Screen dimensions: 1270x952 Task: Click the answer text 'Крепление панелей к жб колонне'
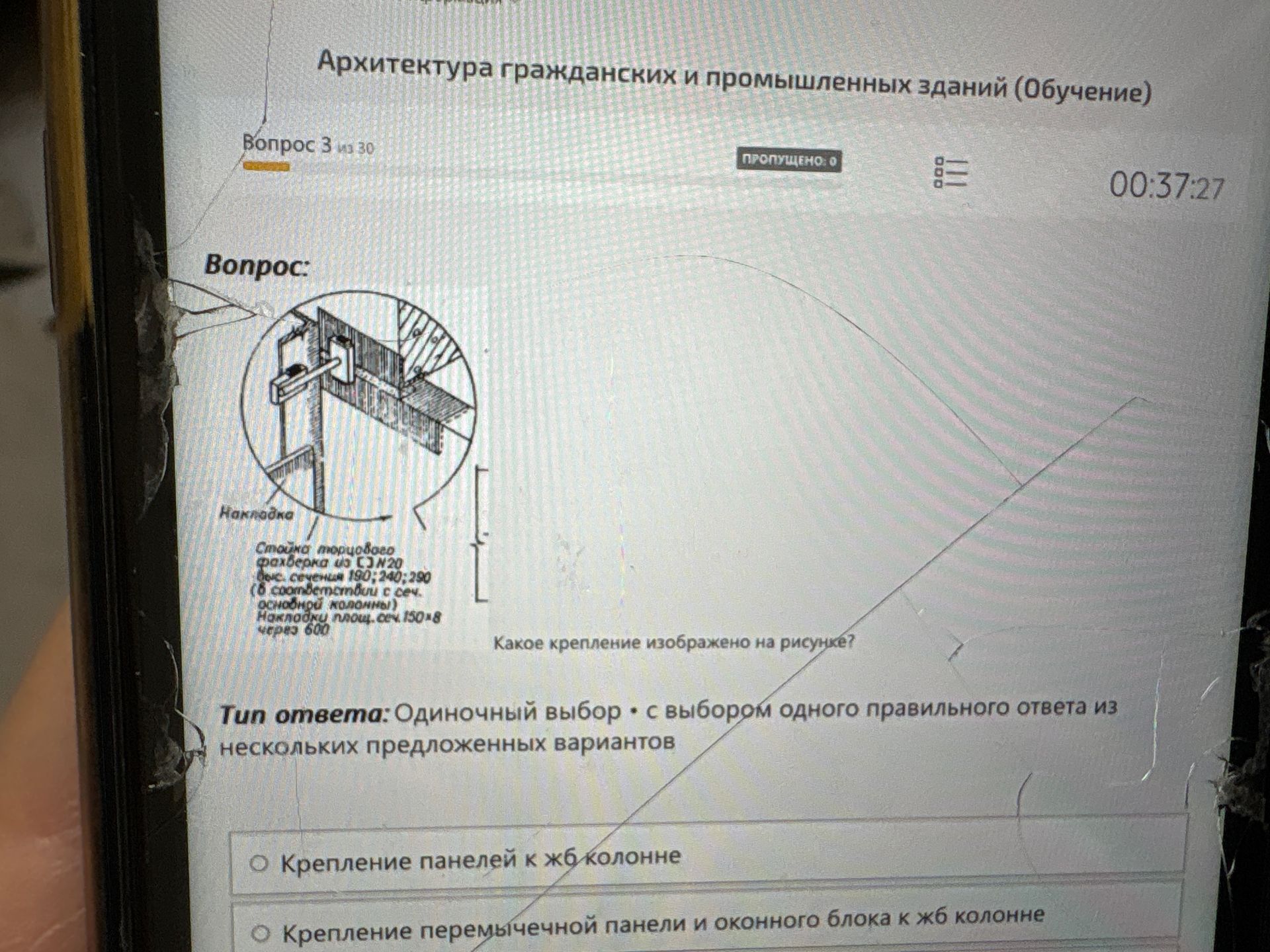(480, 860)
